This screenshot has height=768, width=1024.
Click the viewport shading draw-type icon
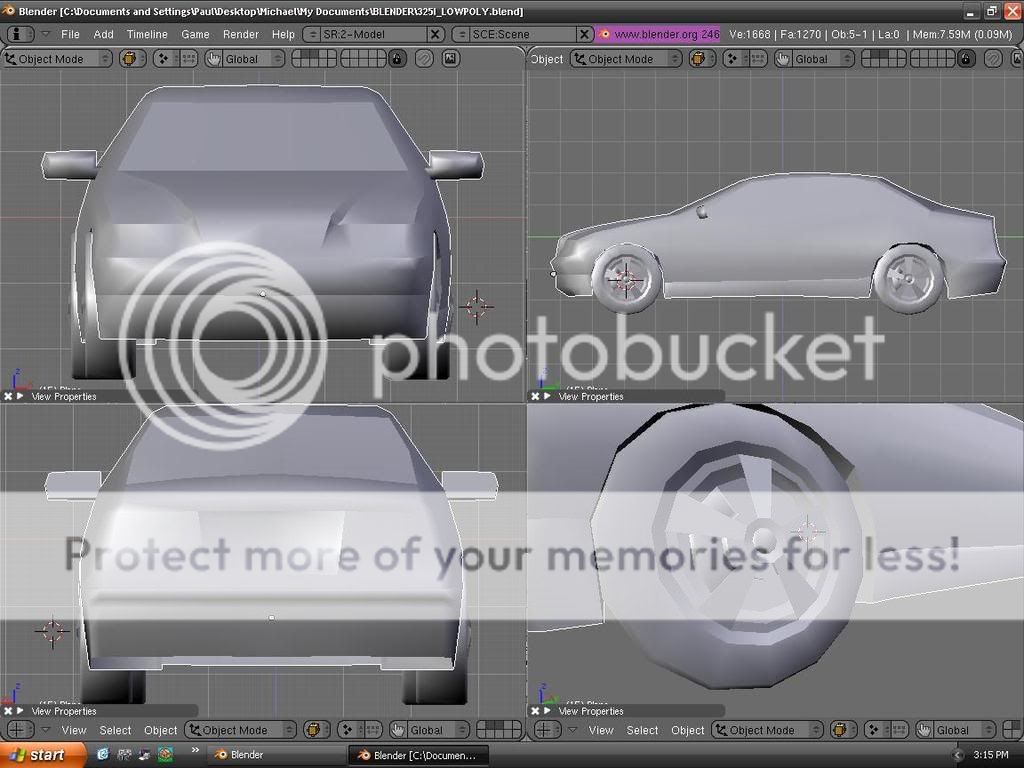(x=130, y=59)
